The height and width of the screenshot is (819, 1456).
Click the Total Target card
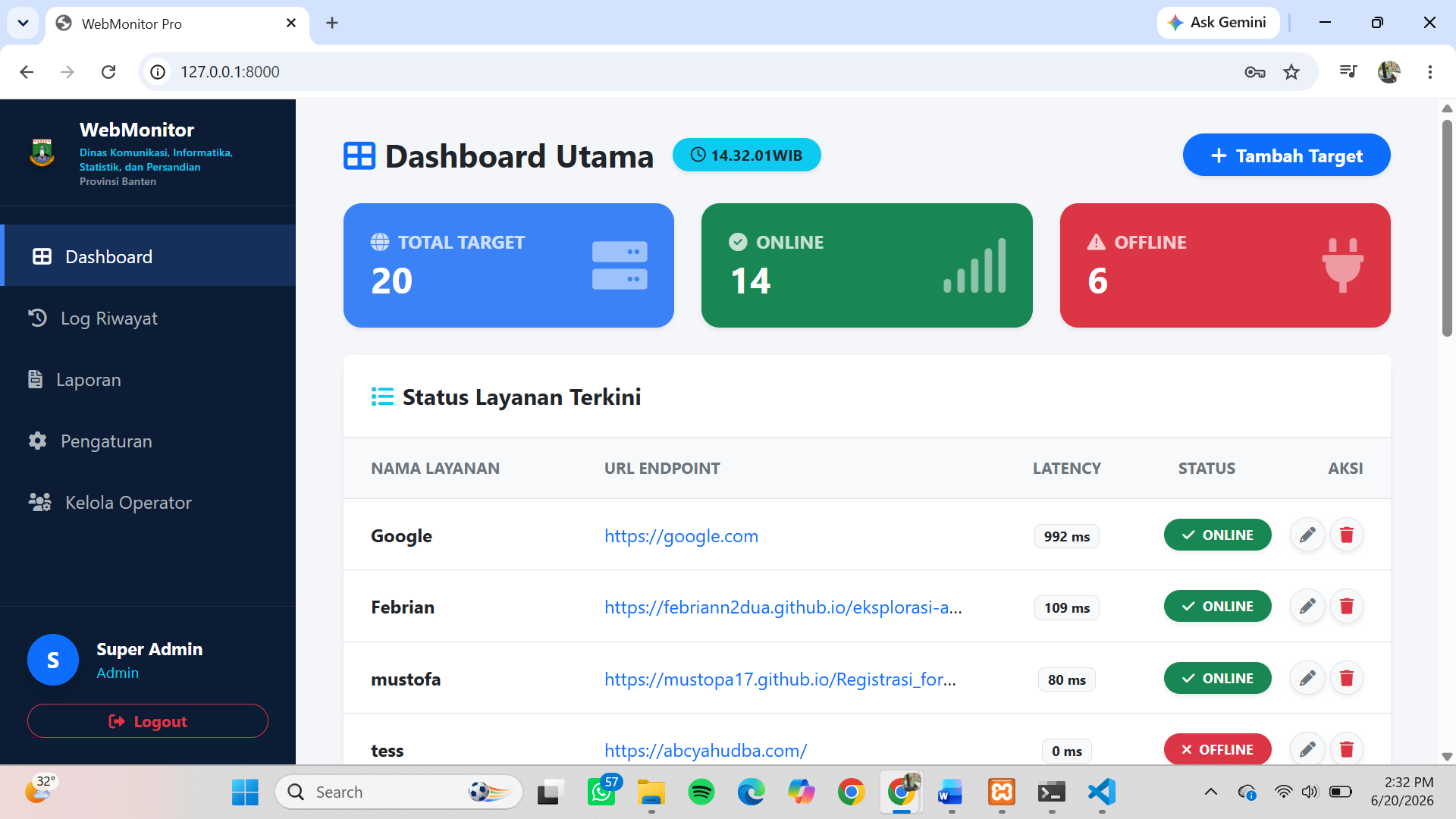coord(509,265)
